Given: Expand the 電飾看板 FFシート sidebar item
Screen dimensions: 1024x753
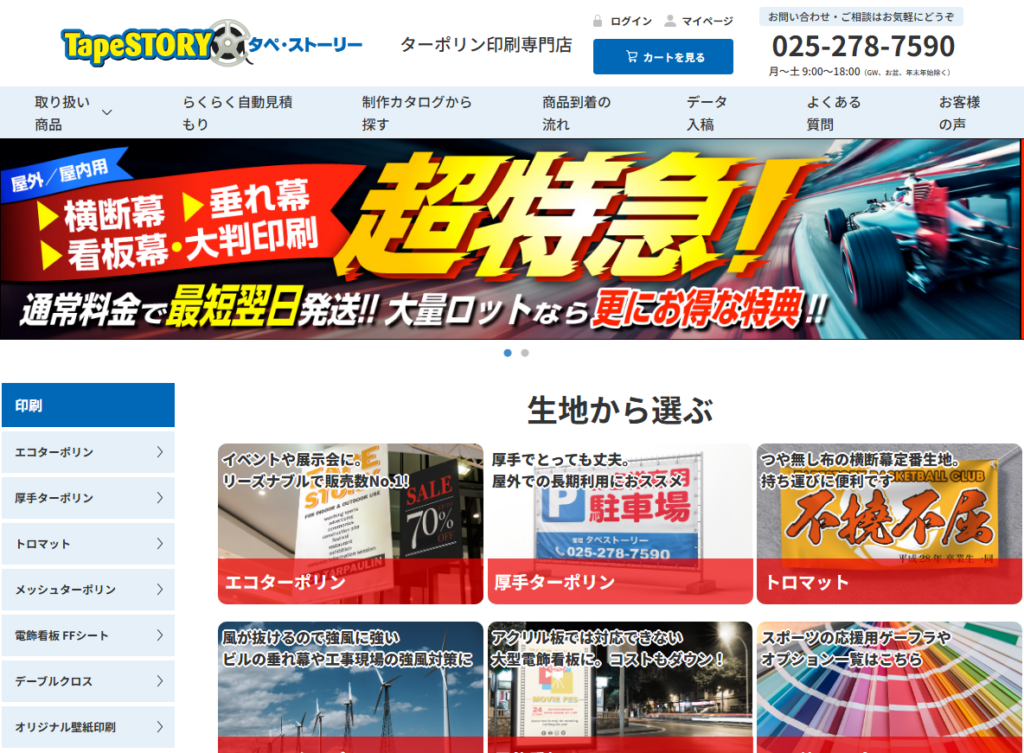Looking at the screenshot, I should click(88, 636).
